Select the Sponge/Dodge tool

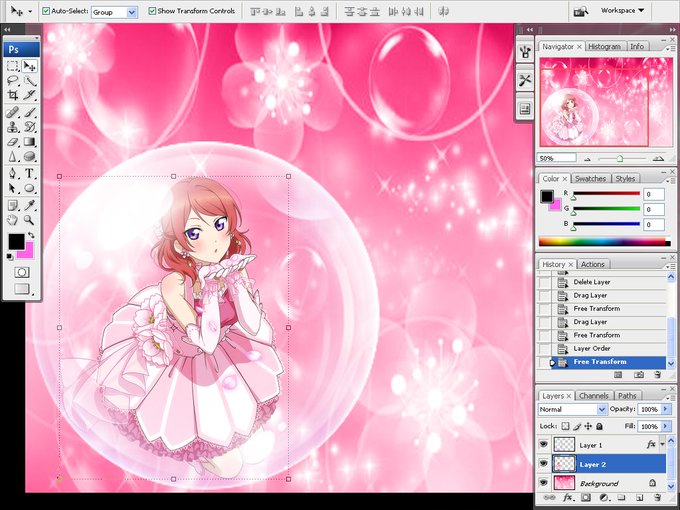(29, 157)
